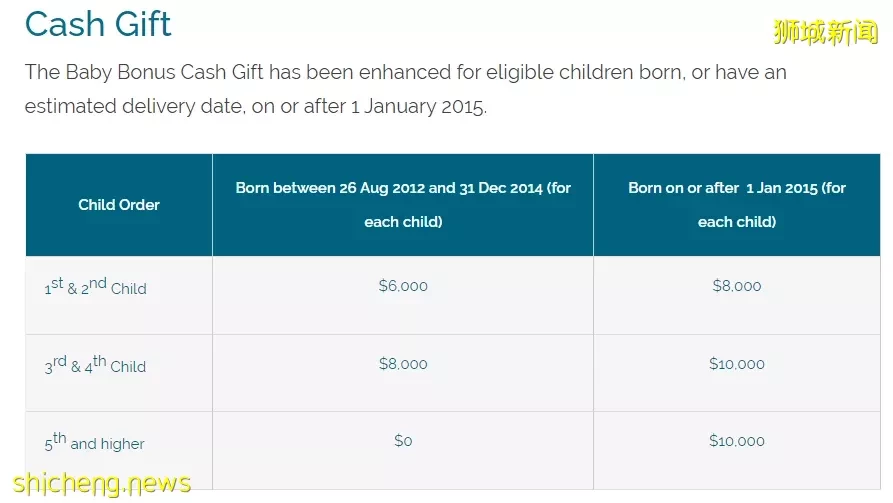Click the yellow Chinese watermark logo
The height and width of the screenshot is (503, 893).
click(x=826, y=32)
